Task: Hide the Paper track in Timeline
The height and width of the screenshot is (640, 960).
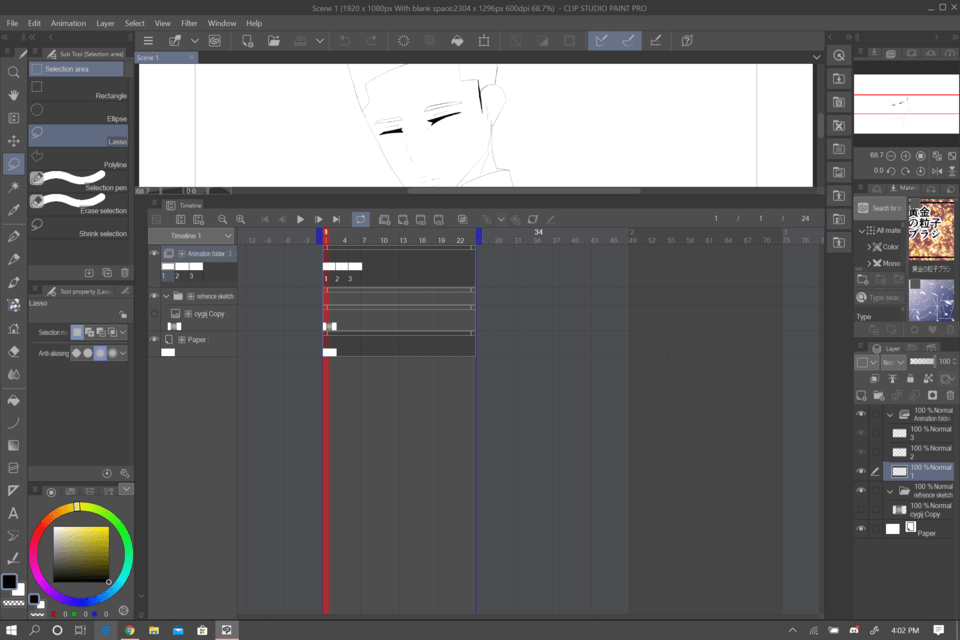Action: click(x=154, y=340)
